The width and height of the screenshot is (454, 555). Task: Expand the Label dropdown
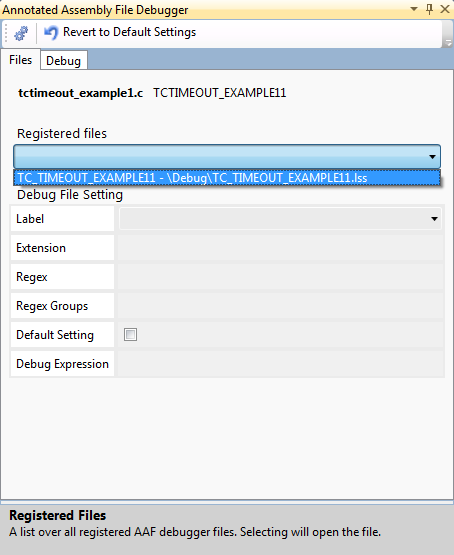(434, 219)
